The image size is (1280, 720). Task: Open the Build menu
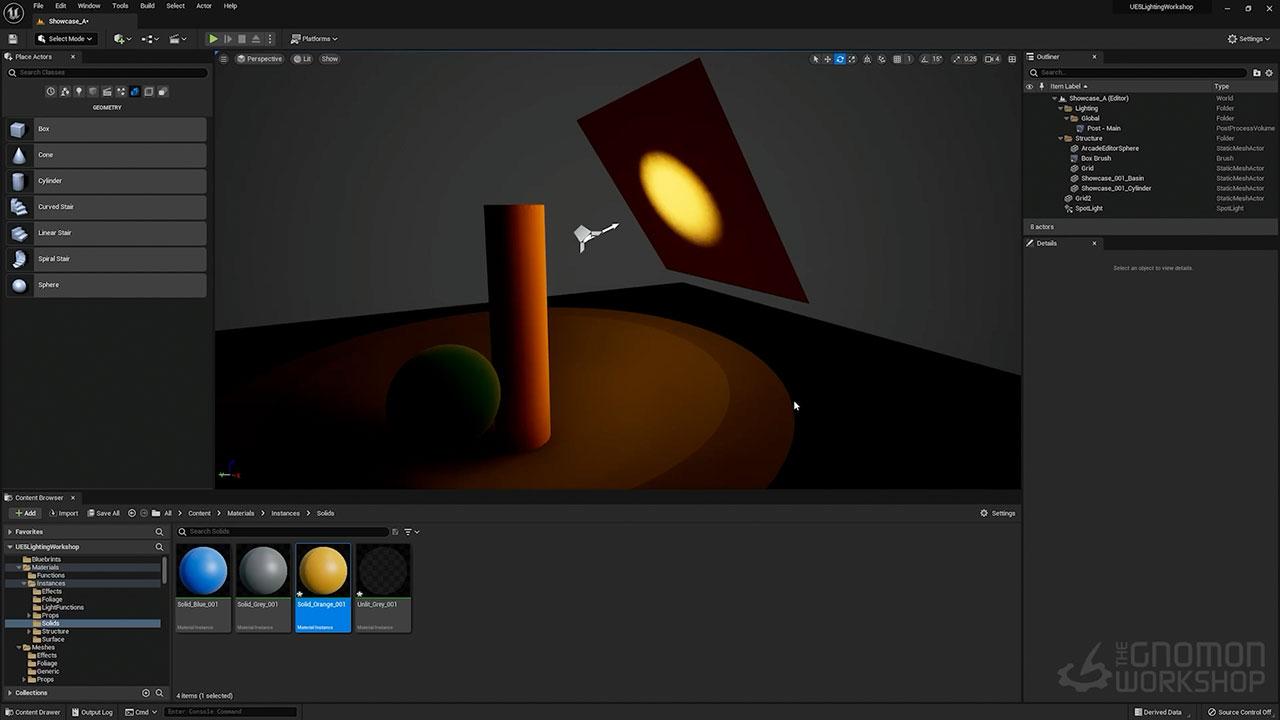(x=147, y=6)
